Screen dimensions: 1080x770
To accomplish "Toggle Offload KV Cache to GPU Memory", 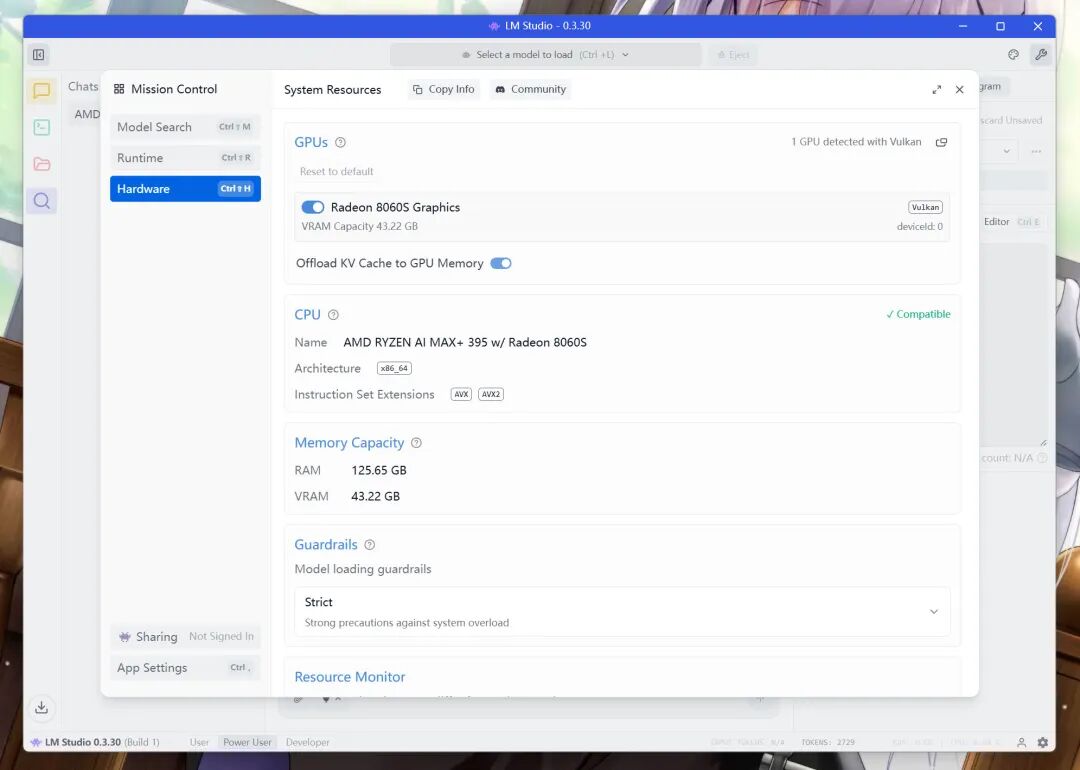I will [x=501, y=263].
